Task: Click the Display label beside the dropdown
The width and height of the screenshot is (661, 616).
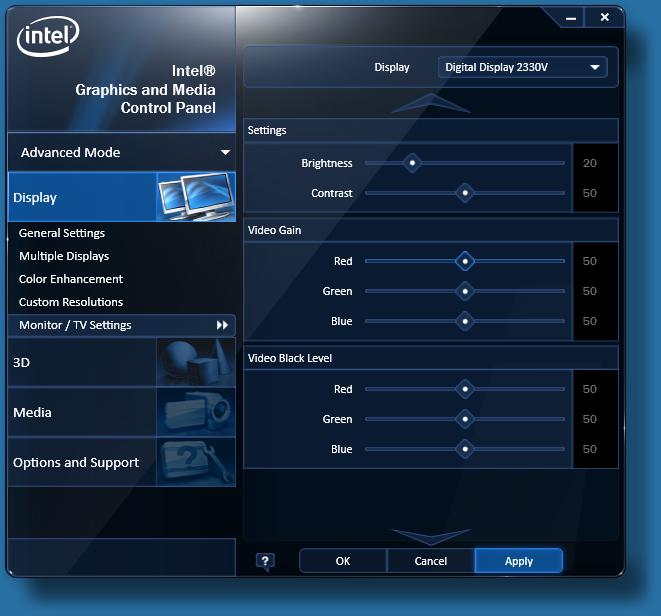Action: pyautogui.click(x=392, y=67)
